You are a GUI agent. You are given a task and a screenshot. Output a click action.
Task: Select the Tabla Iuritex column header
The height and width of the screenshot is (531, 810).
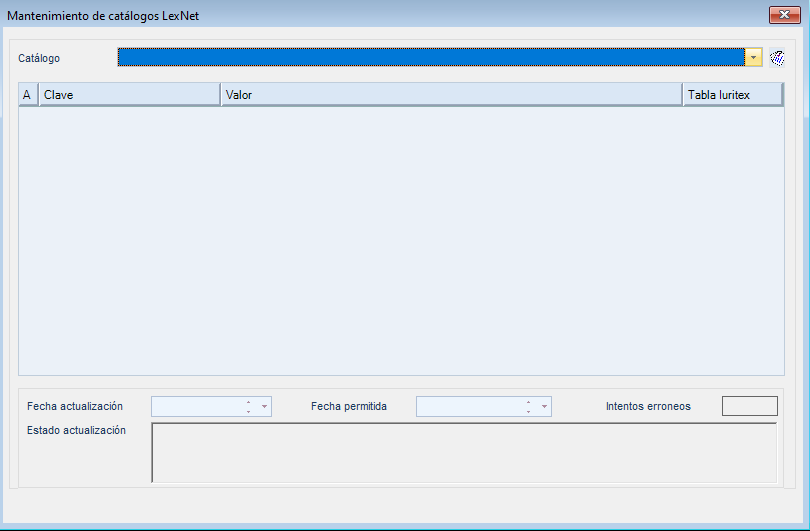tap(732, 95)
